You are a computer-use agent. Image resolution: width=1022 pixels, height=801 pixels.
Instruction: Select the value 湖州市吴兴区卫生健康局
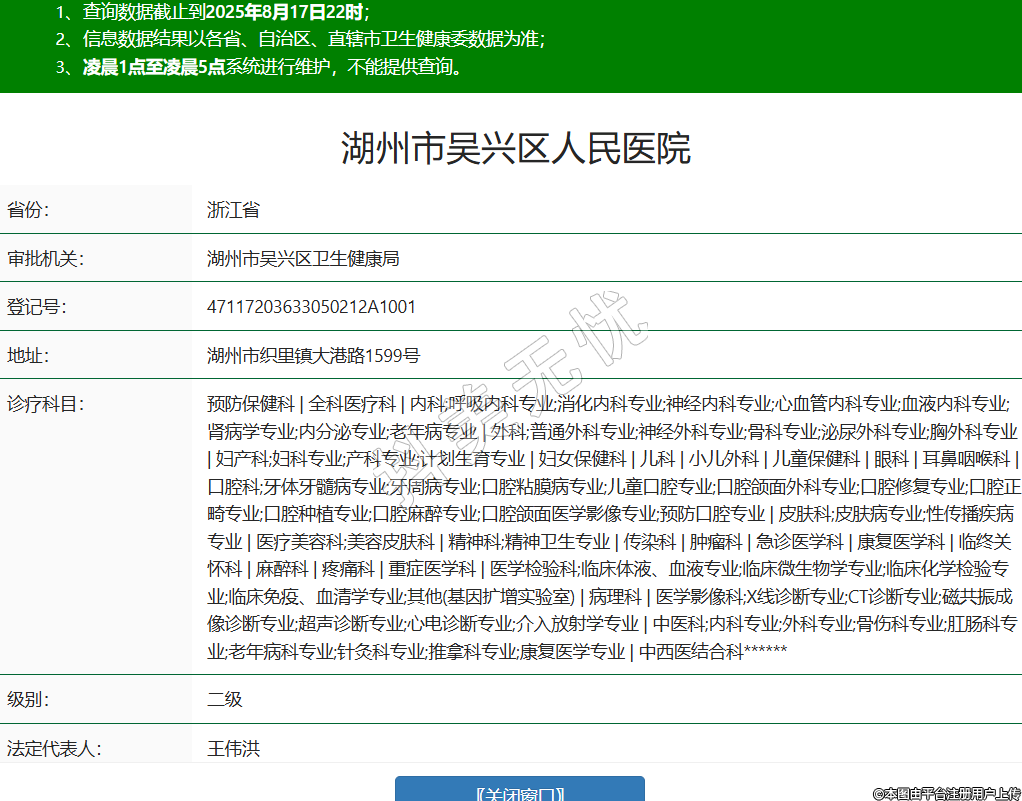[x=303, y=259]
